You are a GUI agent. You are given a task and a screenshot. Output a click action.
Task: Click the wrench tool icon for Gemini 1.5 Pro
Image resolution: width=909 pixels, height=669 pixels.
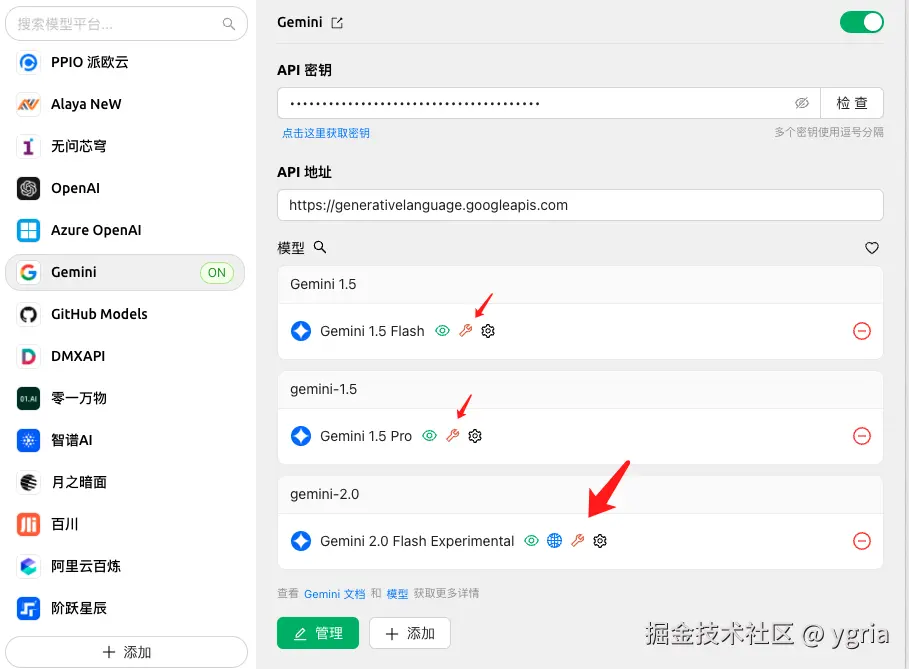tap(453, 436)
